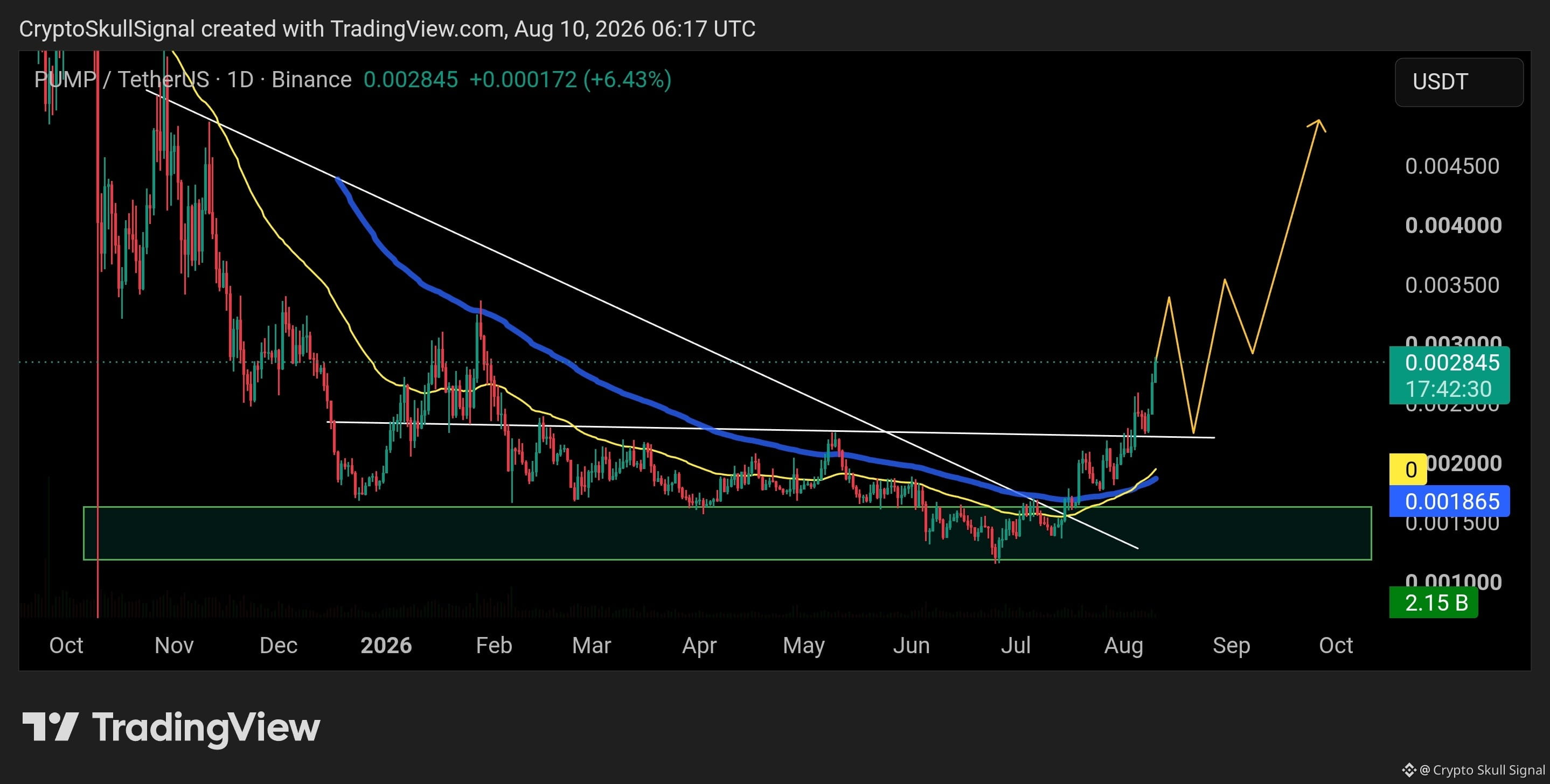Screen dimensions: 1550x784
Task: Click the 0.003500 price axis label
Action: coord(1452,285)
